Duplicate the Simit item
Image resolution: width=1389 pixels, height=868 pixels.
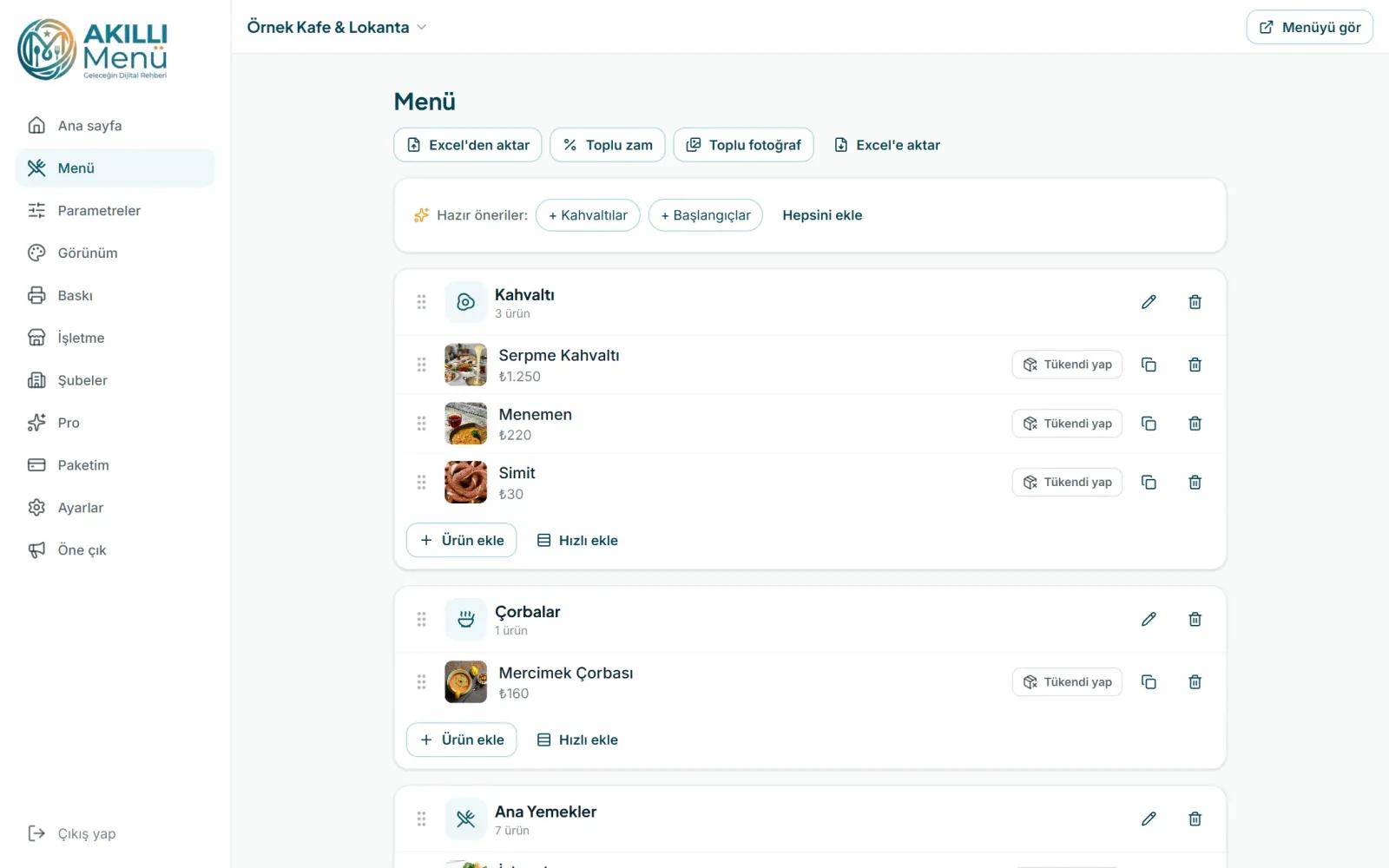[1149, 482]
